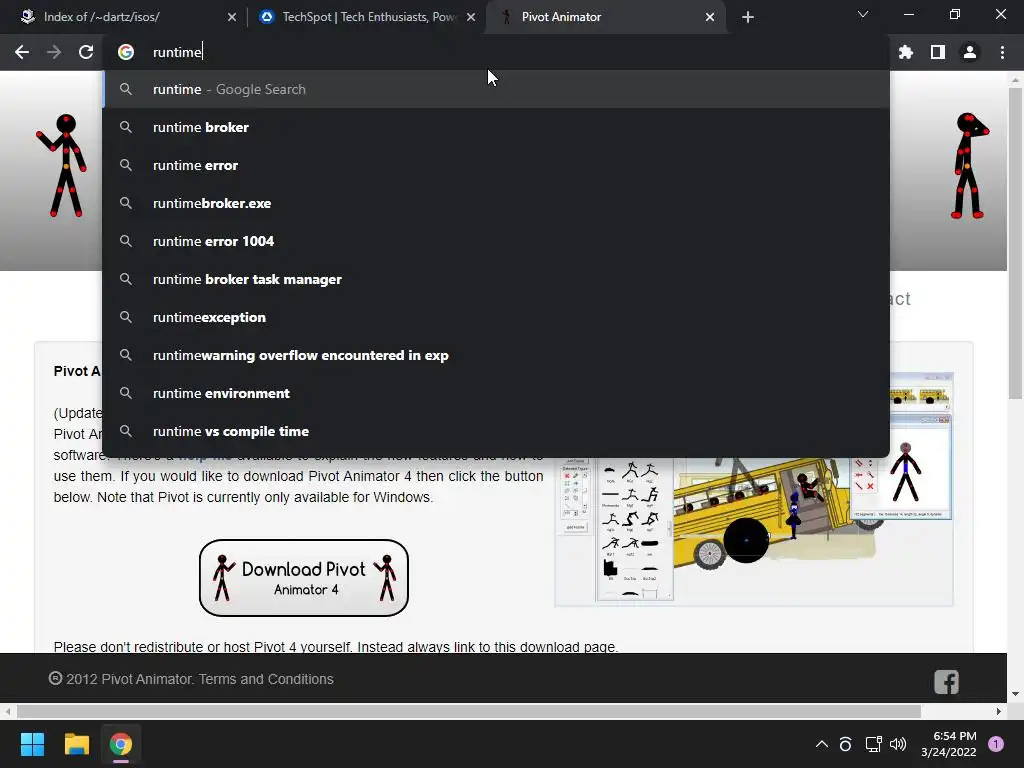Choose the 'runtime broker' suggestion
This screenshot has height=768, width=1024.
[x=496, y=127]
